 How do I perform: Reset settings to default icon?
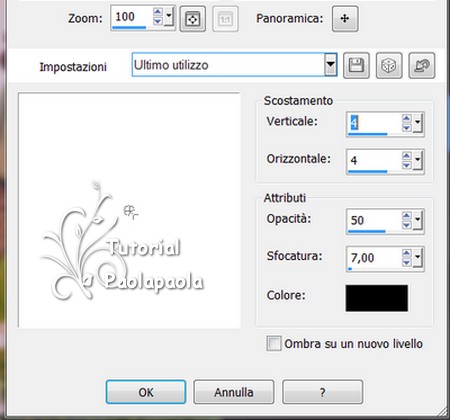[422, 65]
